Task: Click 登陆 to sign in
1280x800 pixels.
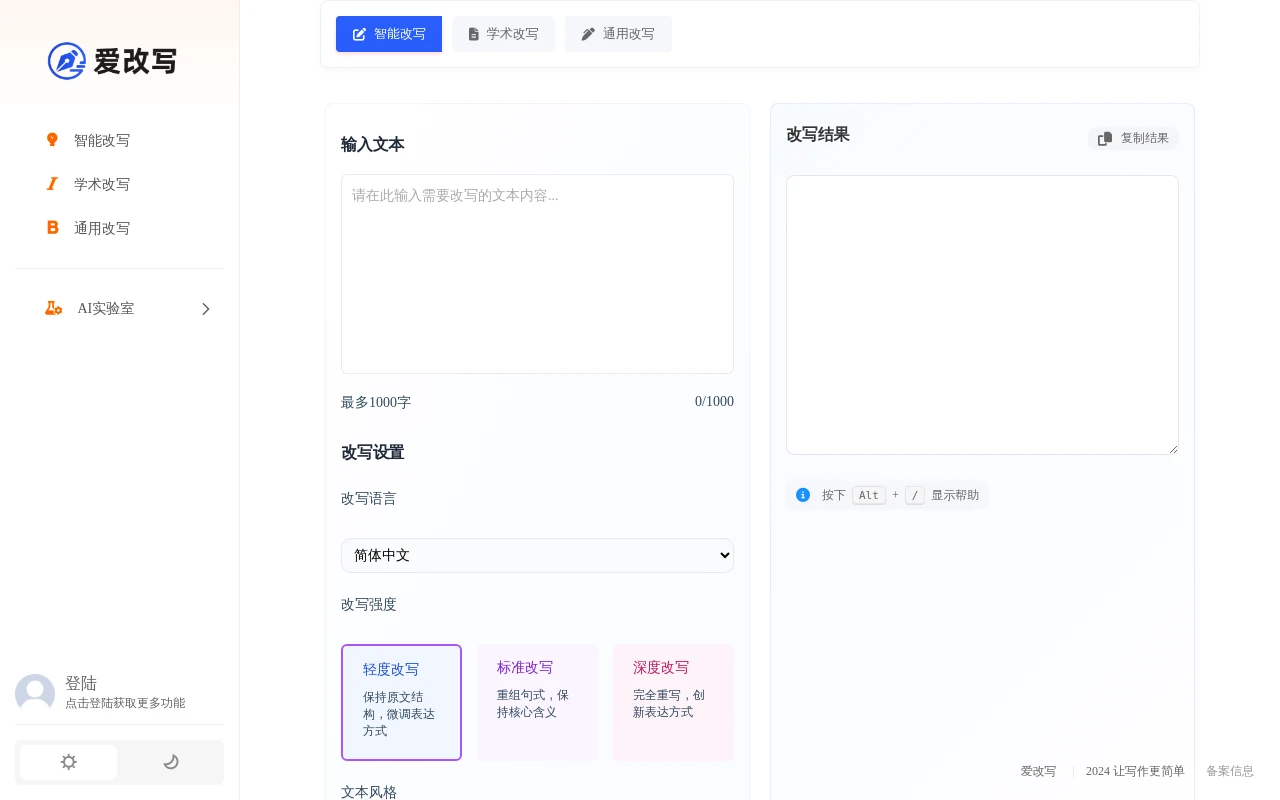Action: 81,683
